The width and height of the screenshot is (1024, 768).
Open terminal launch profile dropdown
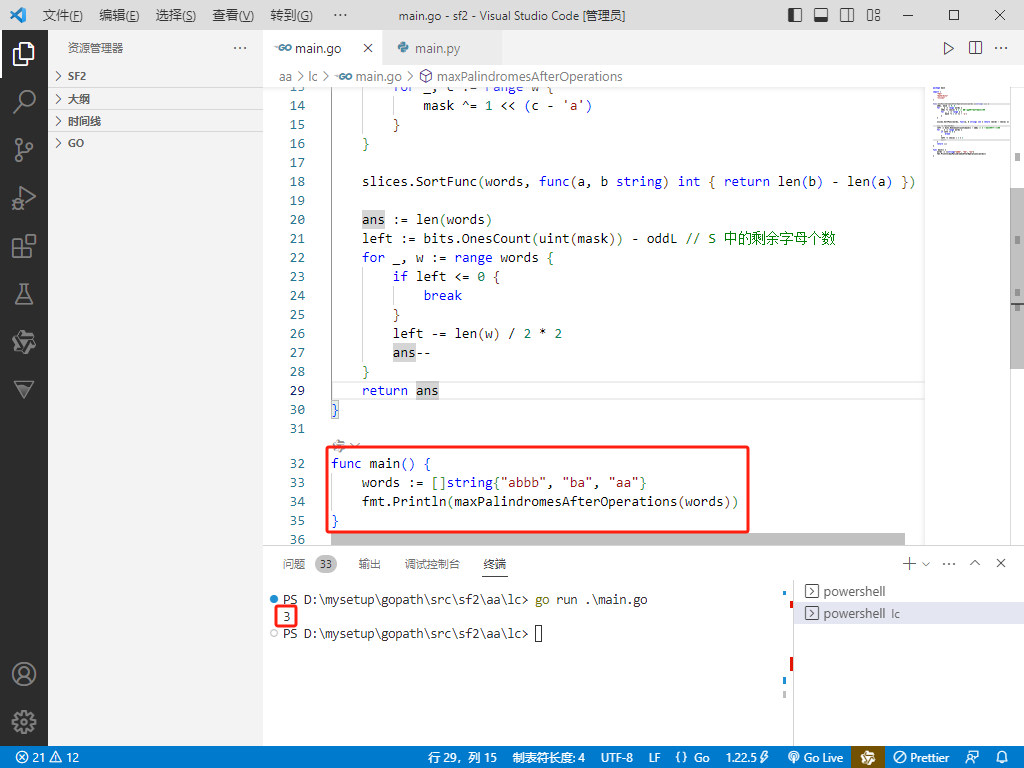(925, 564)
